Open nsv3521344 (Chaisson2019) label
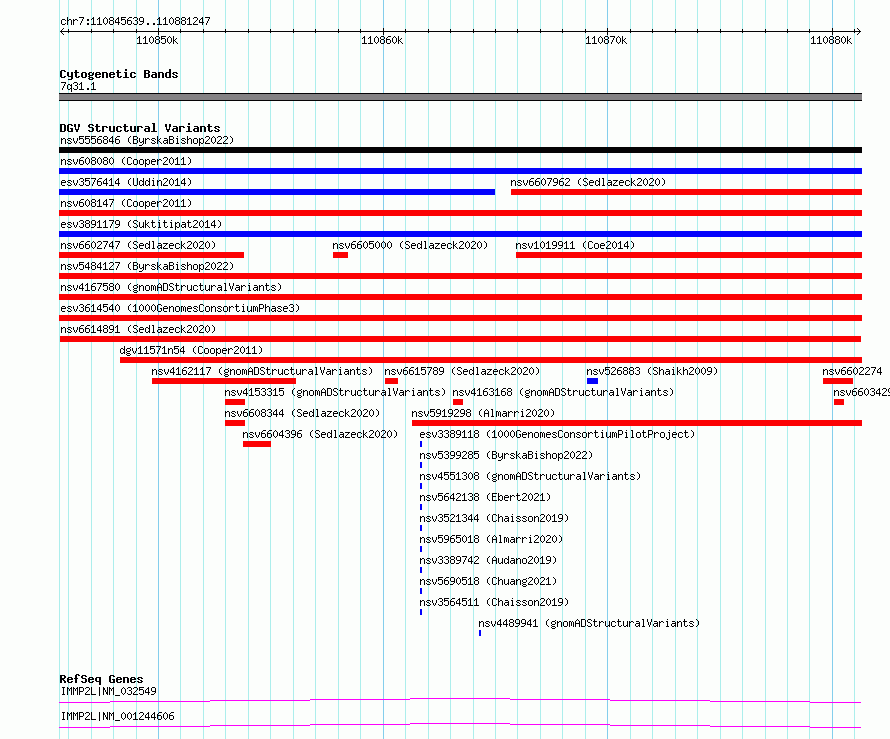This screenshot has height=739, width=890. point(494,518)
